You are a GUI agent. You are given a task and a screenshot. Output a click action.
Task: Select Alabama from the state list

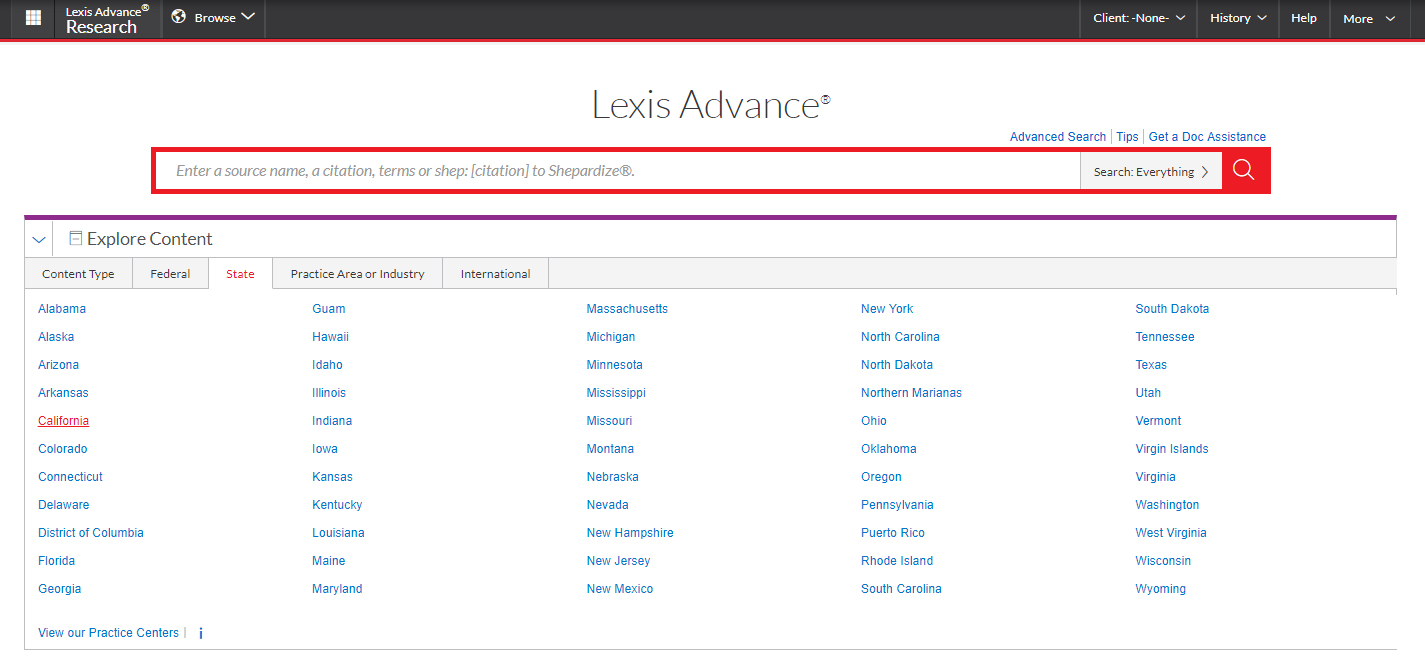[62, 309]
